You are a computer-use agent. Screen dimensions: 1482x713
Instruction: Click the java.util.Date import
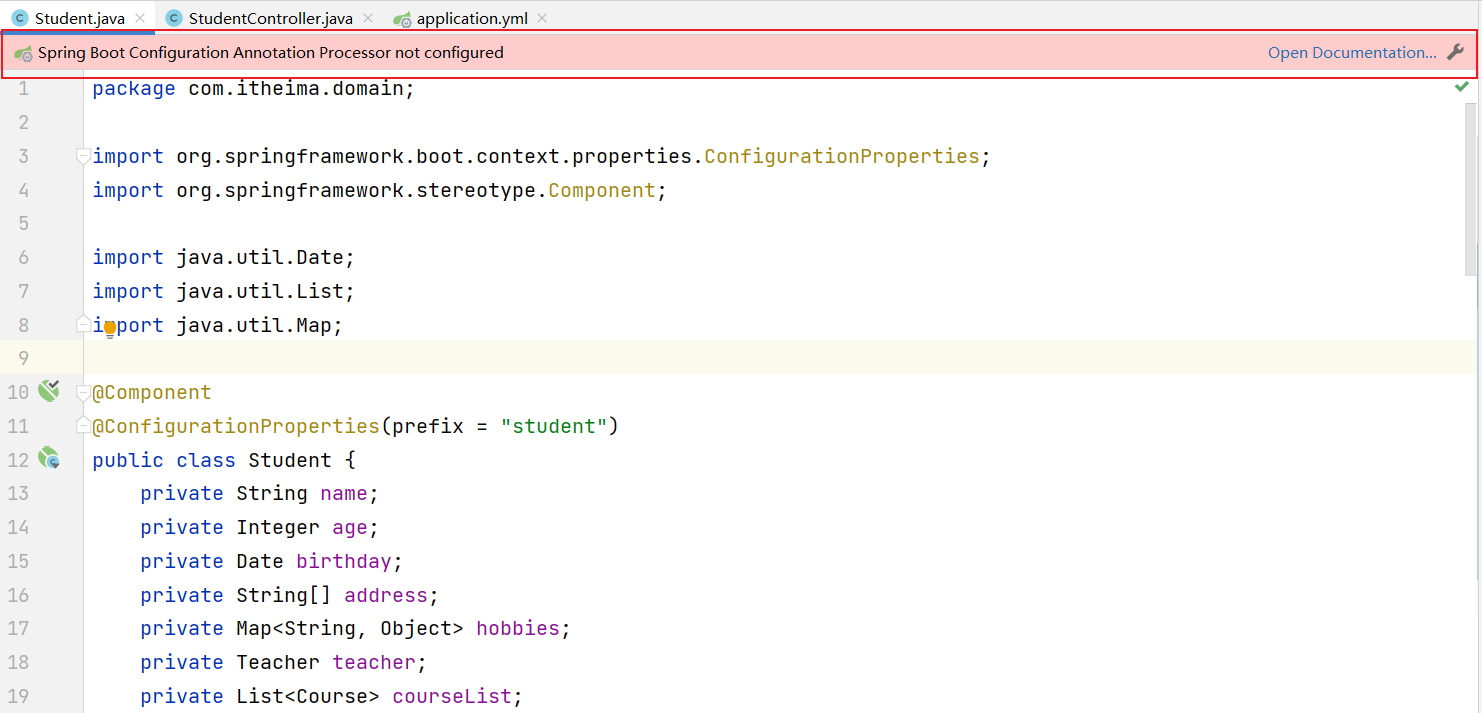[224, 257]
